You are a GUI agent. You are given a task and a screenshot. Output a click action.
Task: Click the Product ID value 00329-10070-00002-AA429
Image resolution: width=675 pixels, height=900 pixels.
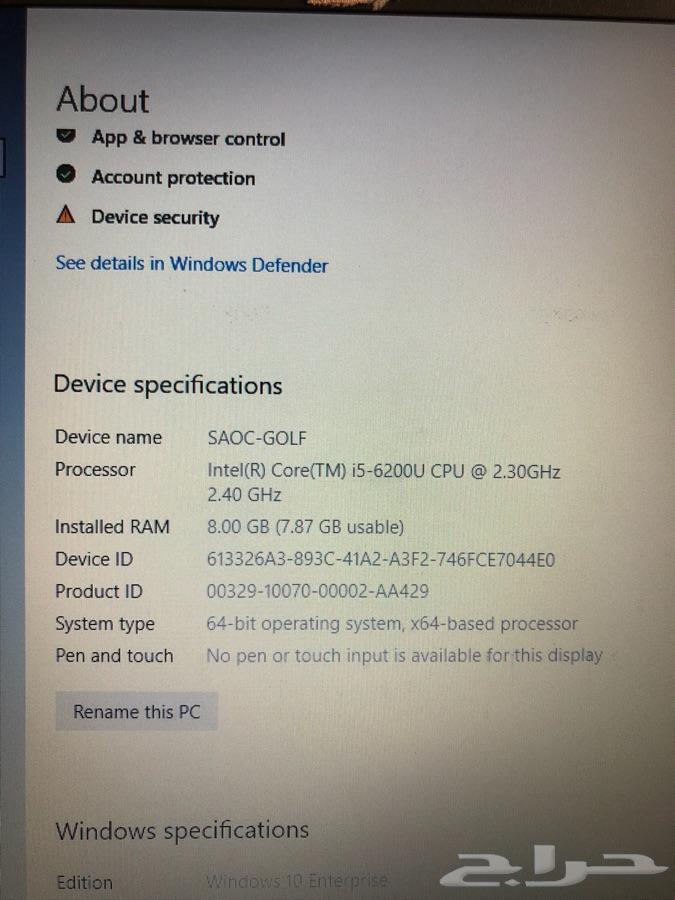click(x=317, y=591)
